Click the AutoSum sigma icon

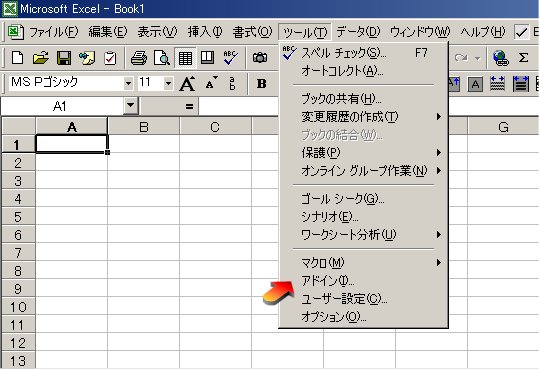tap(523, 58)
